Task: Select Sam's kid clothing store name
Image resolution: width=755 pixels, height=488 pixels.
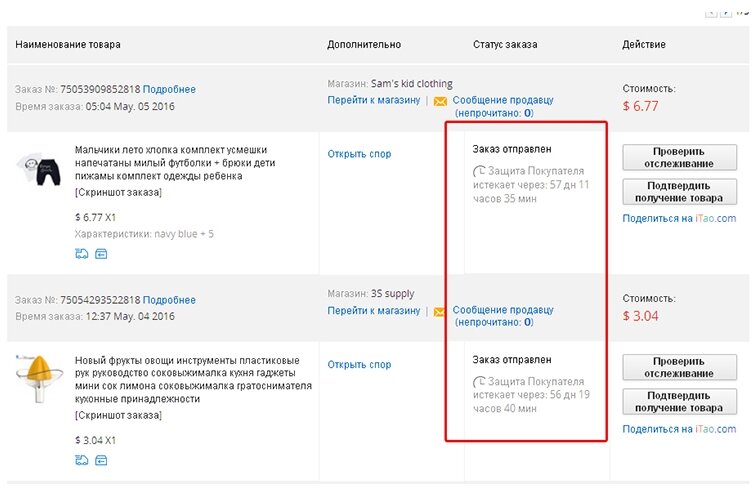Action: pos(412,84)
